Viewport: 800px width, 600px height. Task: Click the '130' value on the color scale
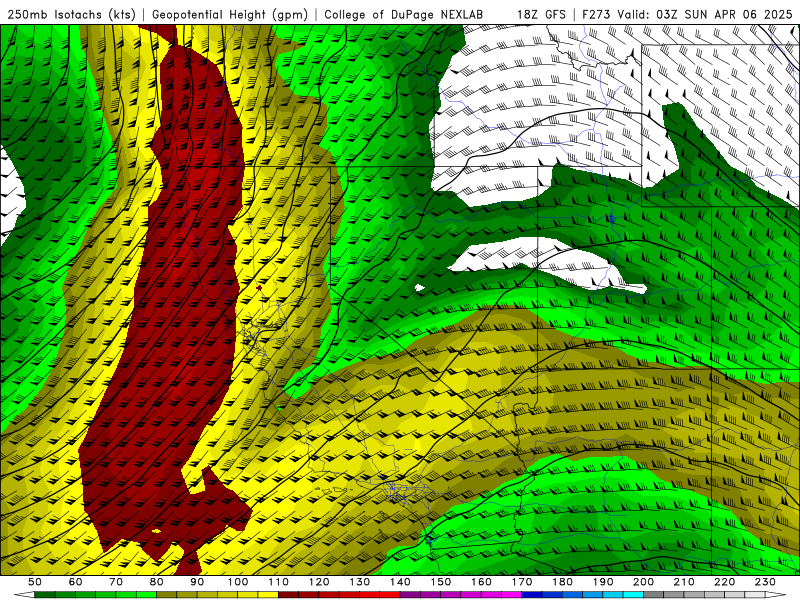360,582
